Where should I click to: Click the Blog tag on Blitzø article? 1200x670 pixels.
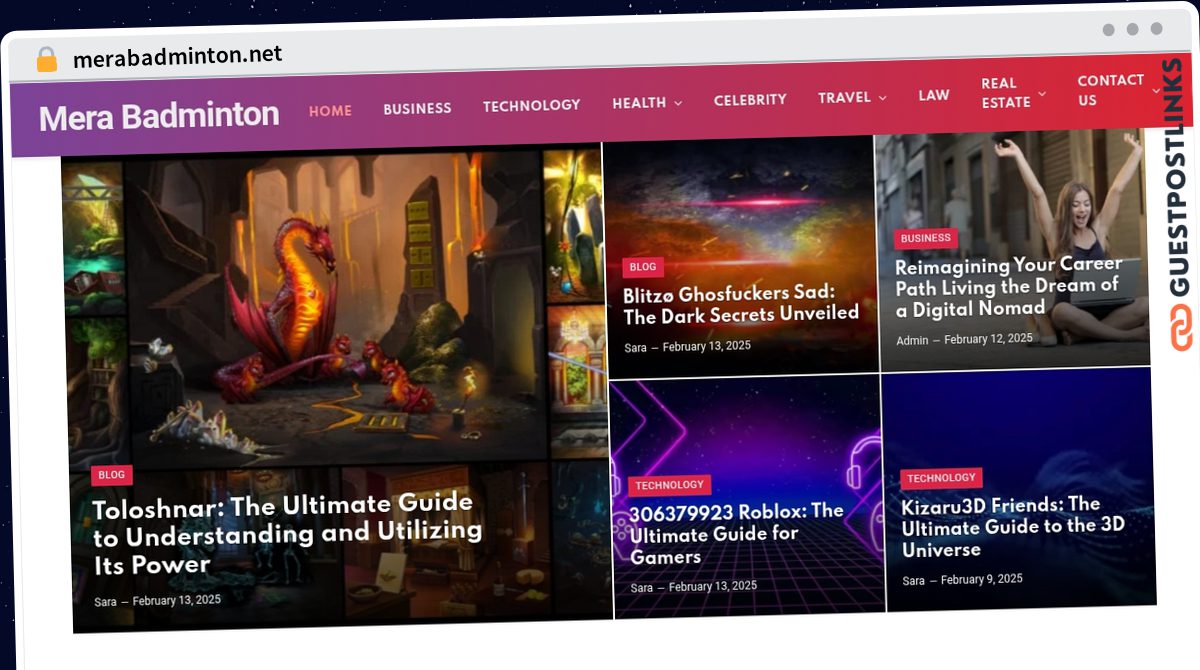643,267
